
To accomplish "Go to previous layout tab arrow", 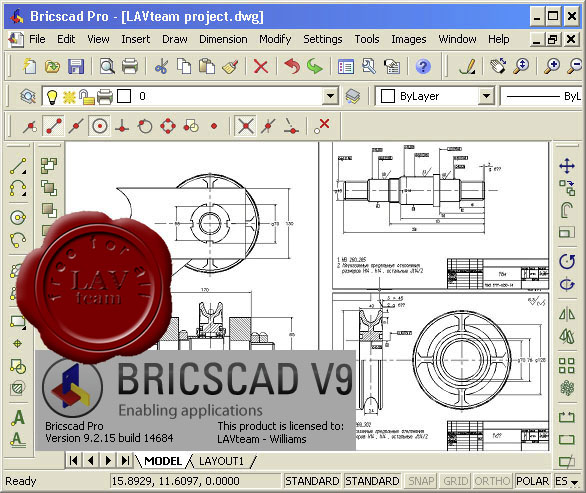I will tap(91, 460).
